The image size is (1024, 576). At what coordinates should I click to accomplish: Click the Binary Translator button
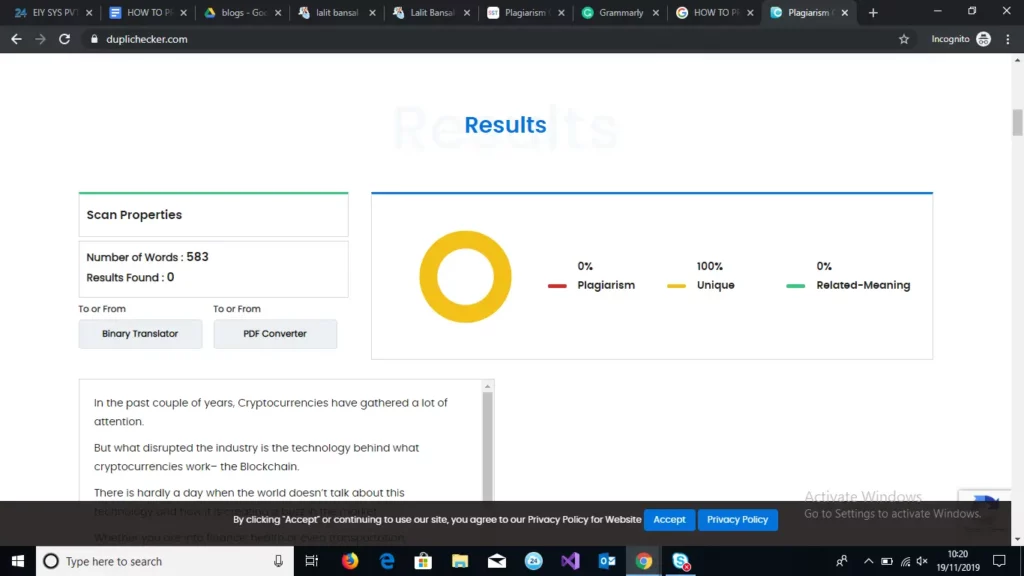click(x=140, y=334)
